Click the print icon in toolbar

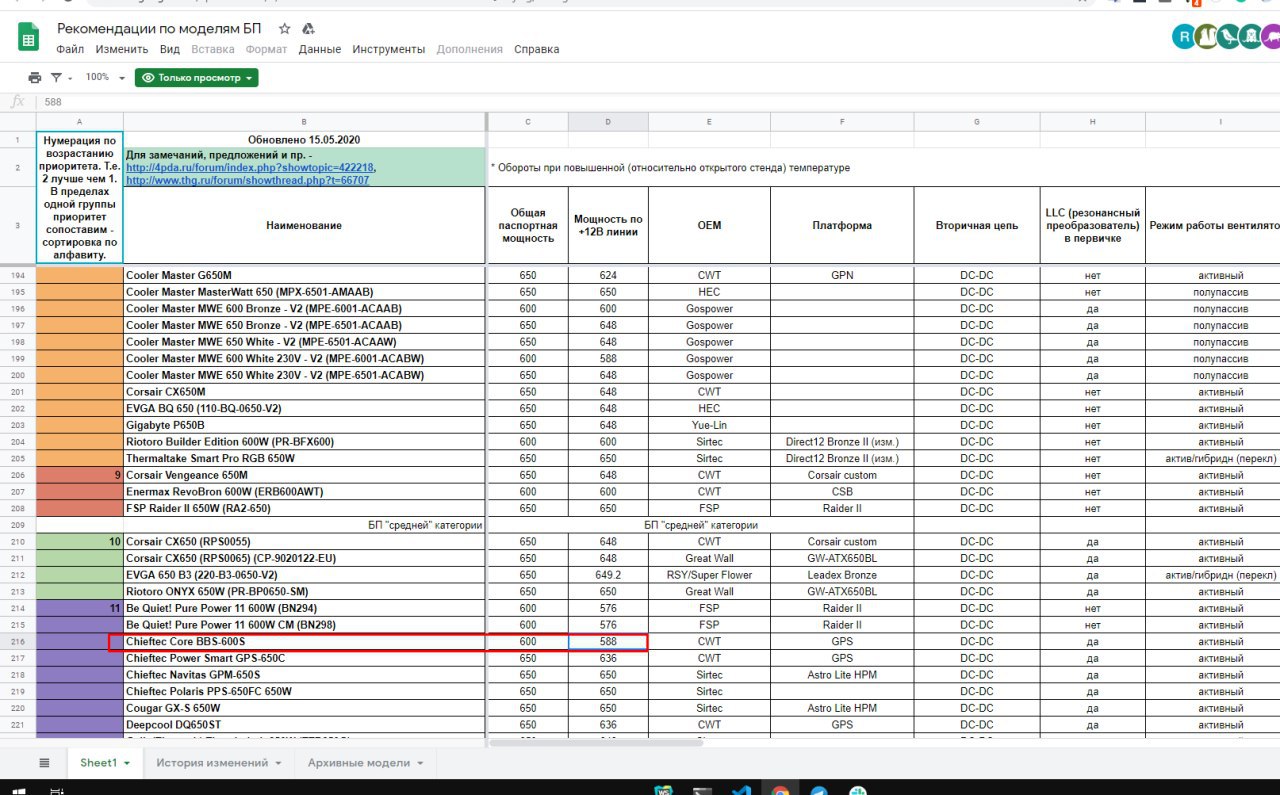click(35, 77)
